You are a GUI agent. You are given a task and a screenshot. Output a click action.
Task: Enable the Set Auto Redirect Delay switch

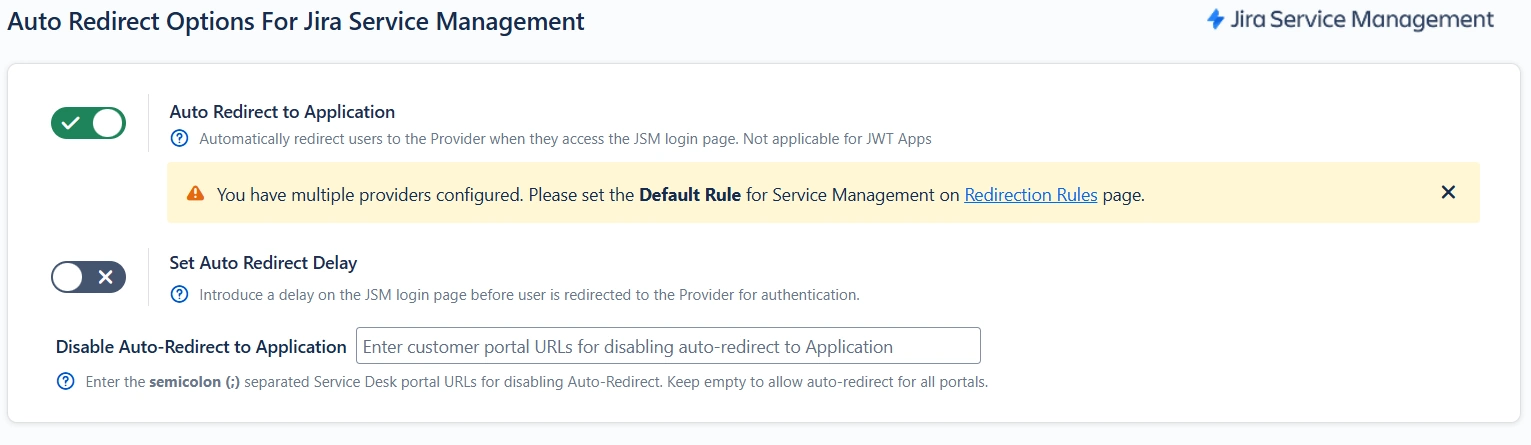click(x=88, y=277)
